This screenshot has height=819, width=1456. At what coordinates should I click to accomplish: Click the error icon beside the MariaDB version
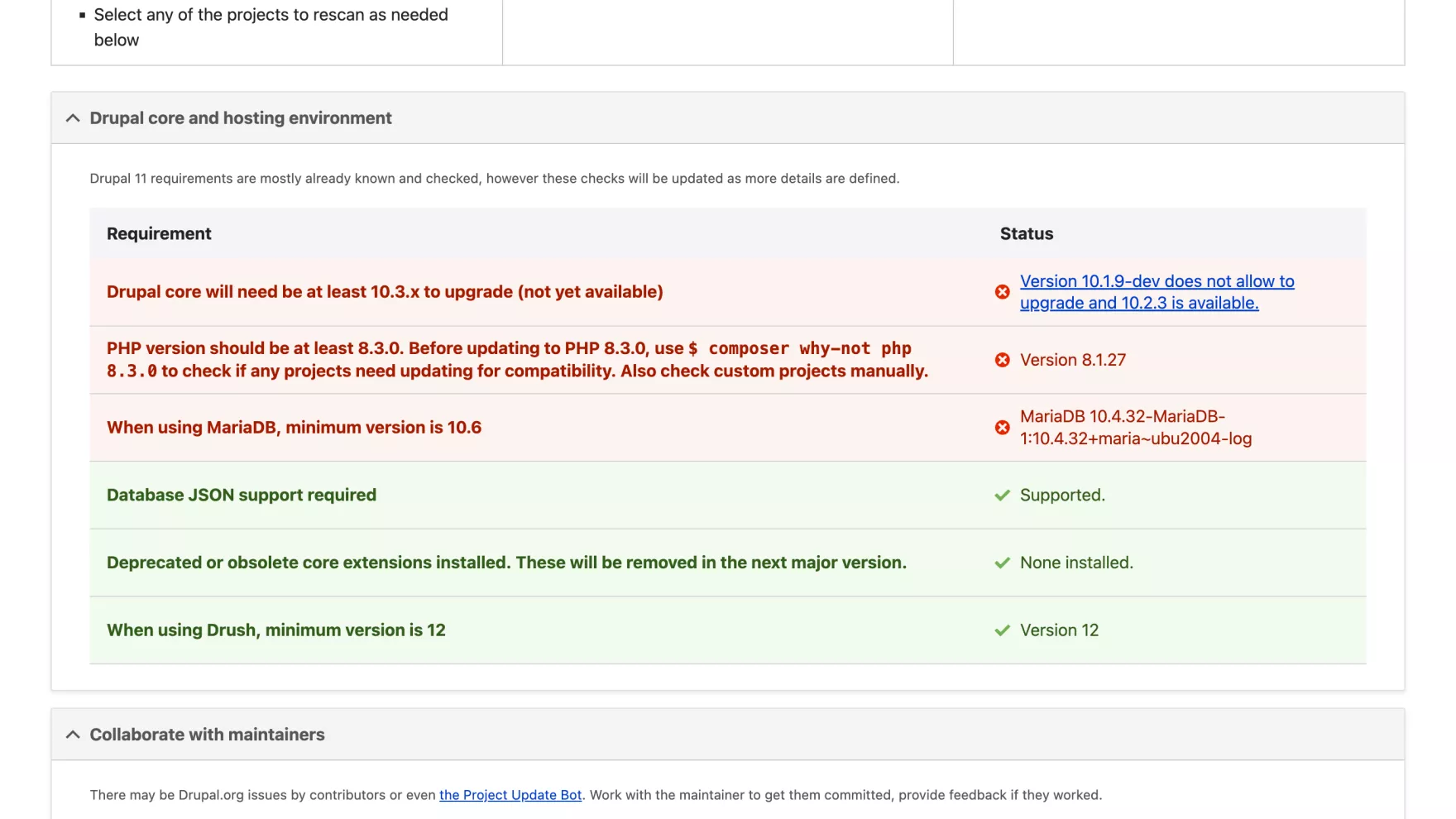click(1002, 428)
